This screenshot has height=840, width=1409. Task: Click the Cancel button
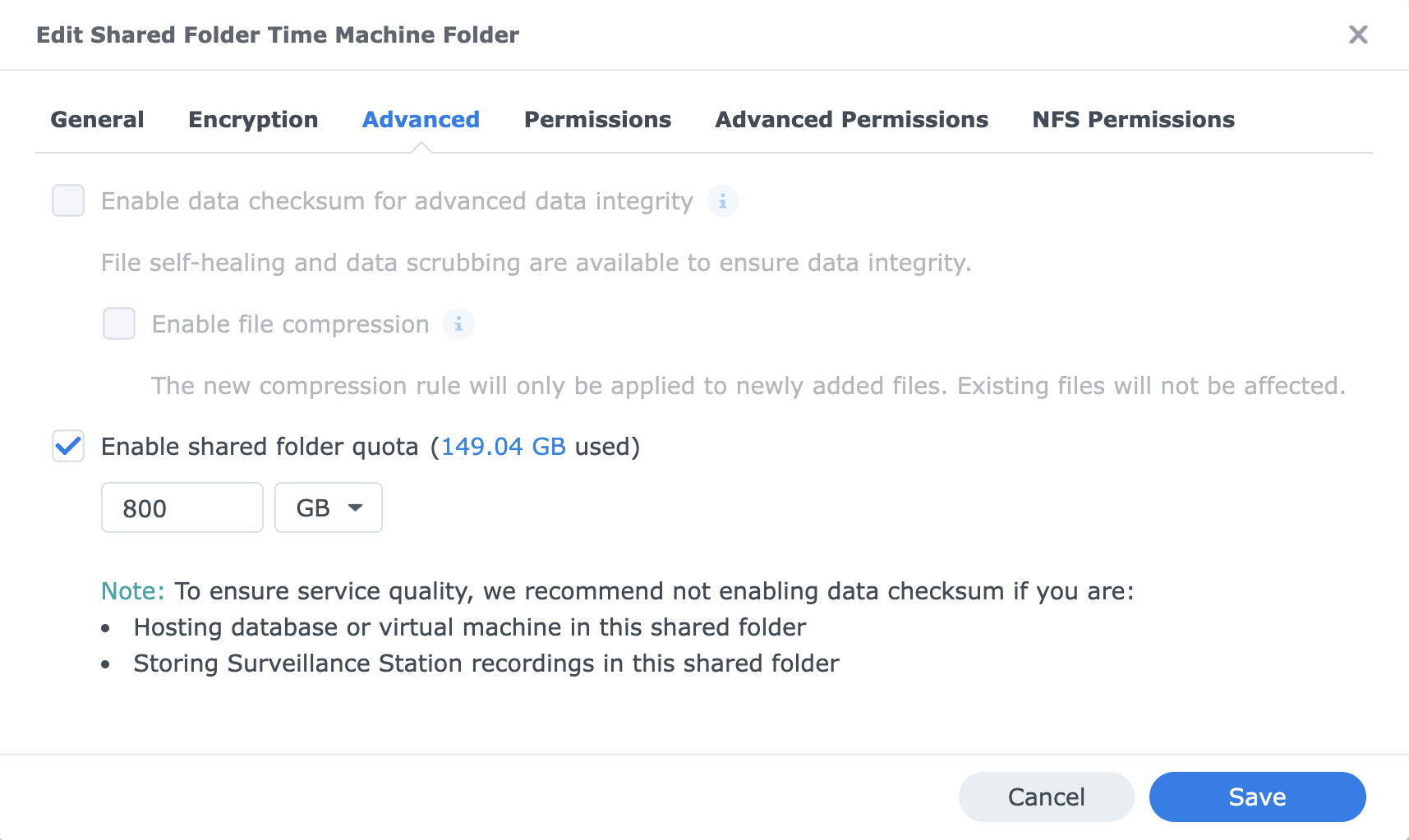click(x=1046, y=796)
